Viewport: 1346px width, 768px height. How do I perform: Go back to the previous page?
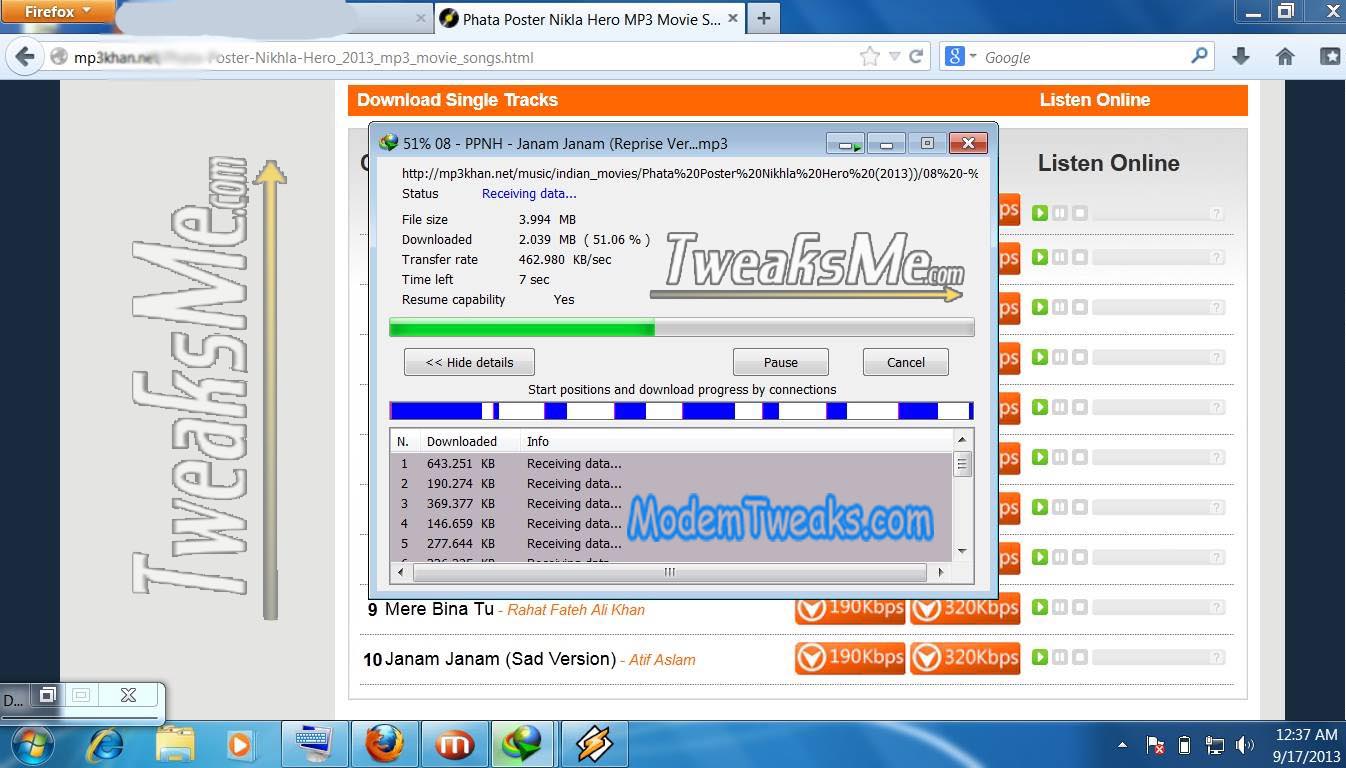pos(24,57)
